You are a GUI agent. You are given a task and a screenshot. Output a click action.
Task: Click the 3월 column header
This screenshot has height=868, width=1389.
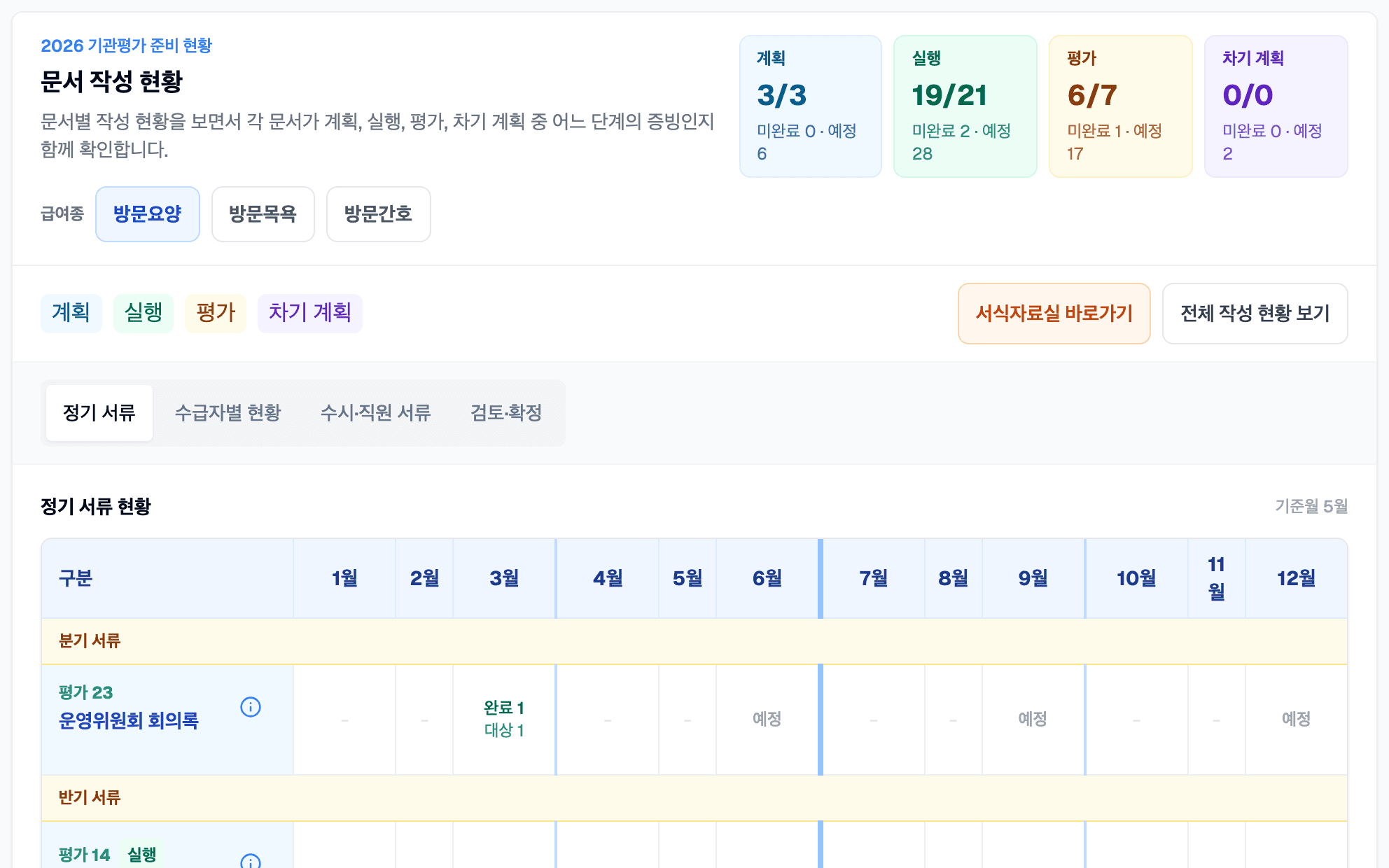click(504, 579)
